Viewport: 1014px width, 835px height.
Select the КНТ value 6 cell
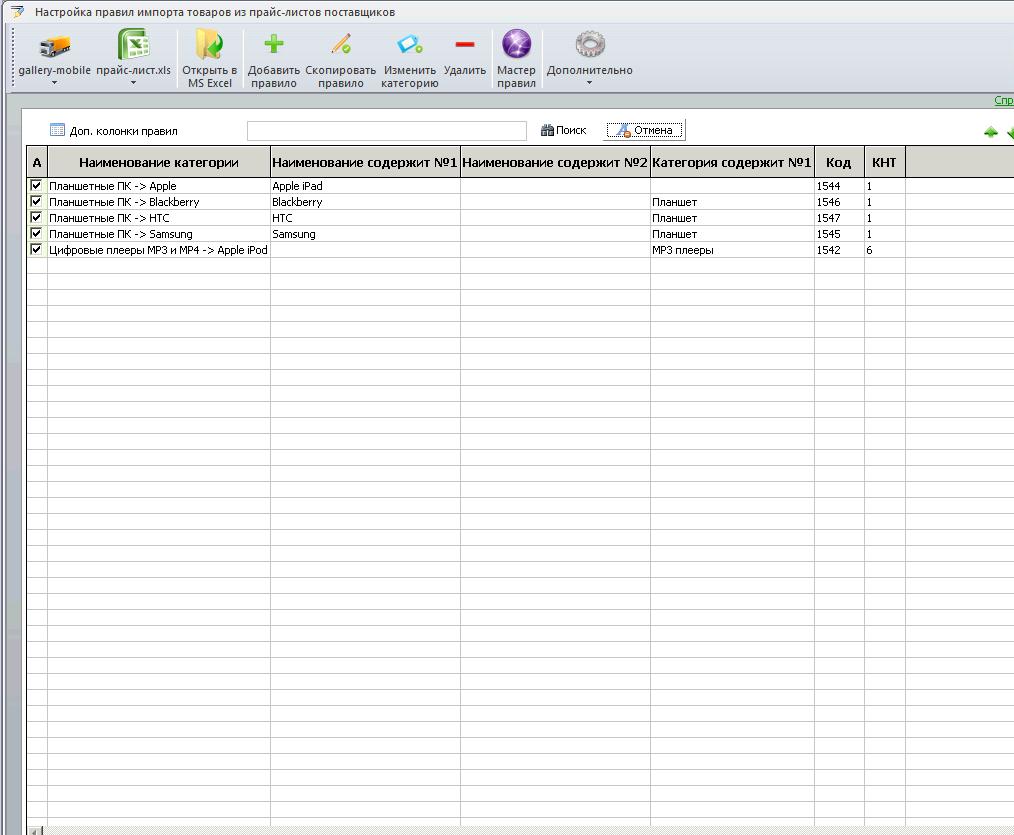pyautogui.click(x=884, y=250)
